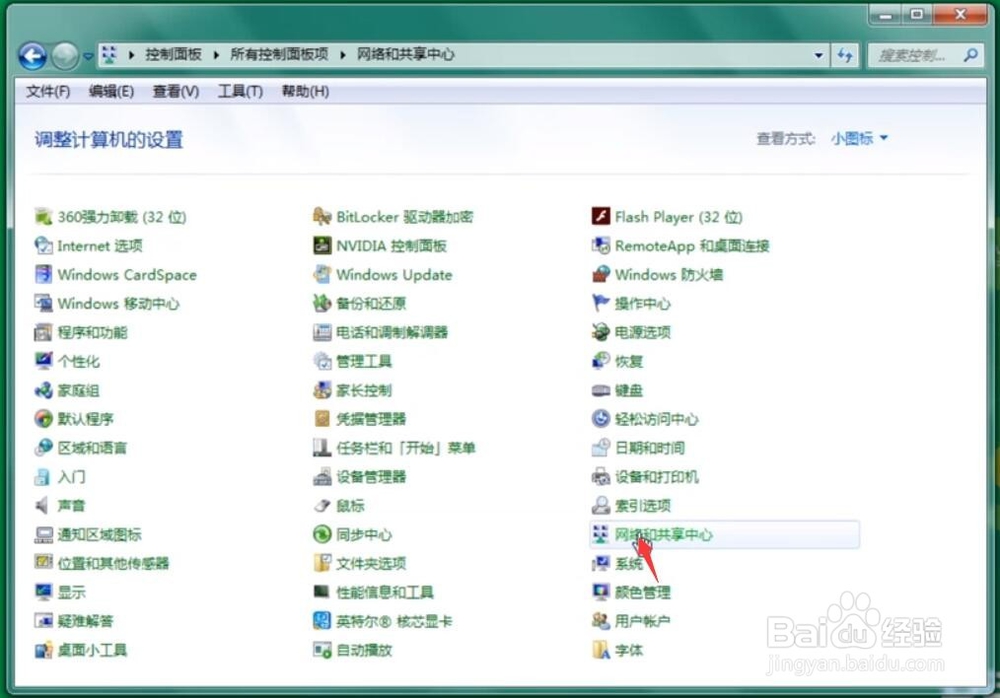Expand the arrow before 控制面板 breadcrumb

131,55
